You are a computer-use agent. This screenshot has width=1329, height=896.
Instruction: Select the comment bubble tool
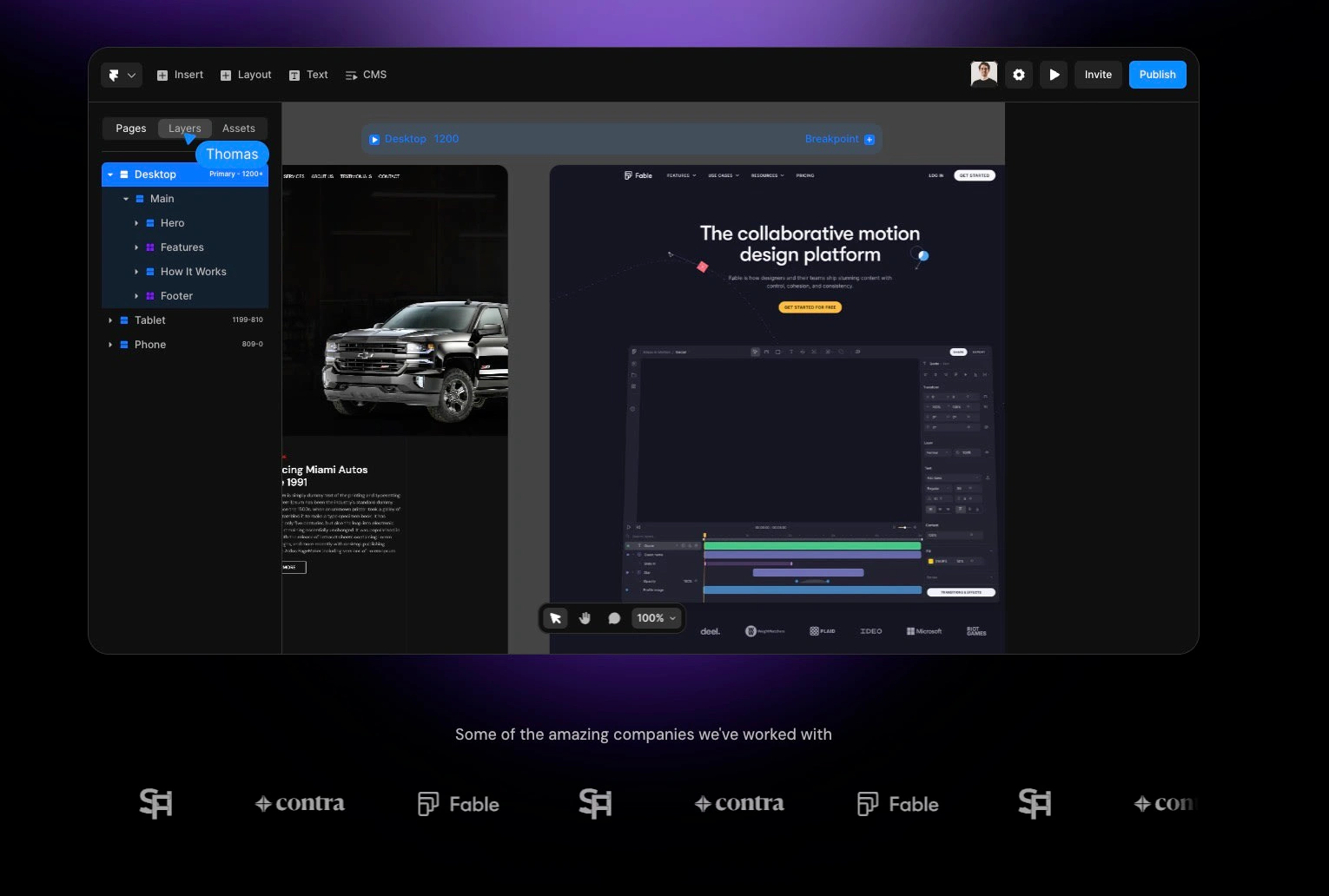[x=614, y=618]
